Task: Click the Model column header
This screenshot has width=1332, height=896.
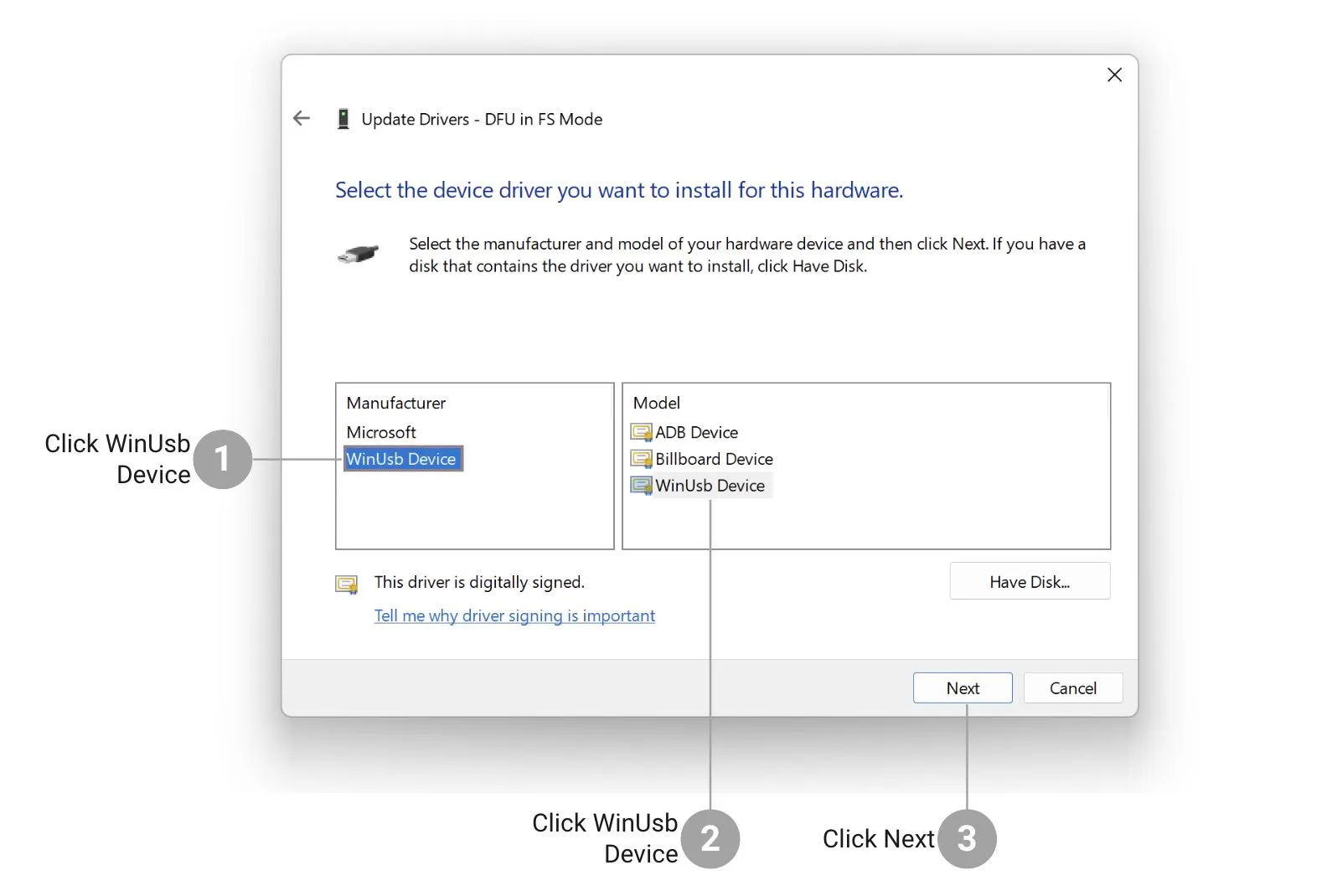Action: click(x=657, y=403)
